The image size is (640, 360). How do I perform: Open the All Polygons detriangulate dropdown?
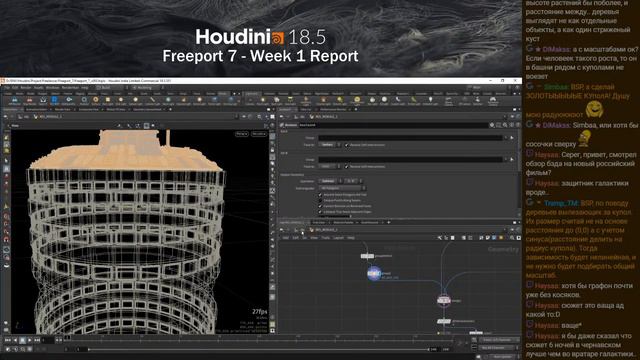[342, 188]
